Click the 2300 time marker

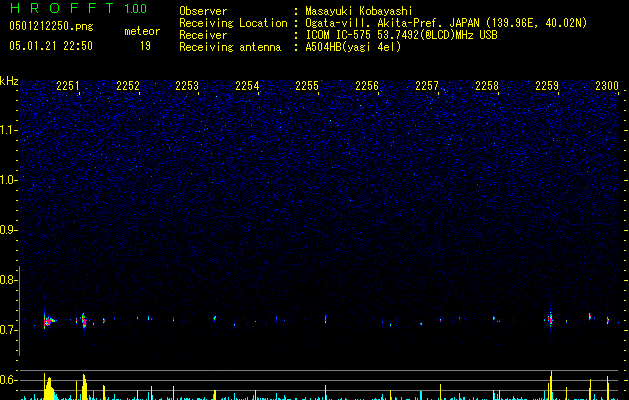point(607,86)
